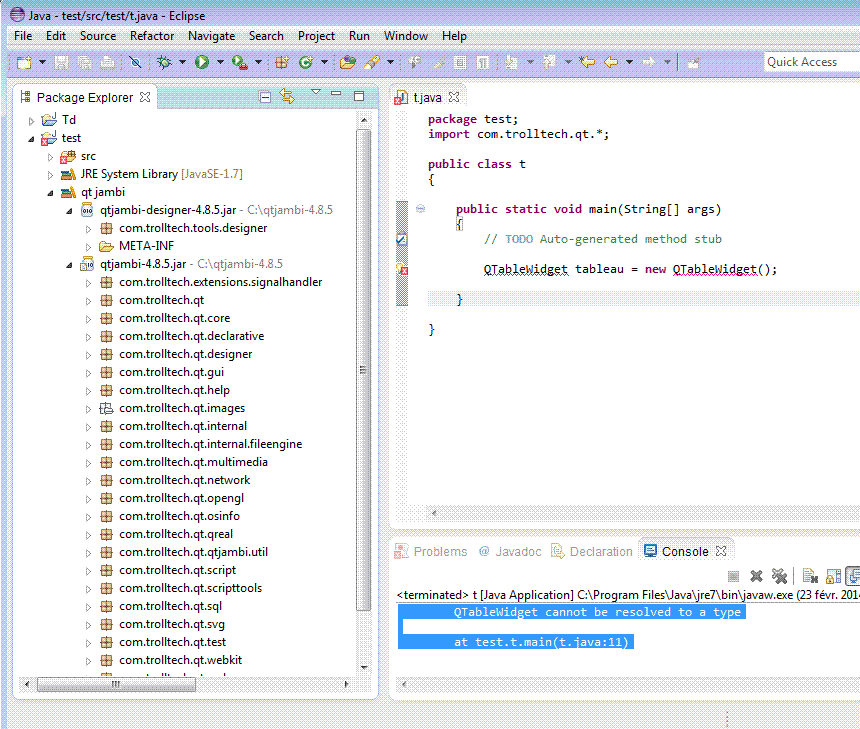The image size is (860, 729).
Task: Collapse All in Package Explorer
Action: [265, 97]
